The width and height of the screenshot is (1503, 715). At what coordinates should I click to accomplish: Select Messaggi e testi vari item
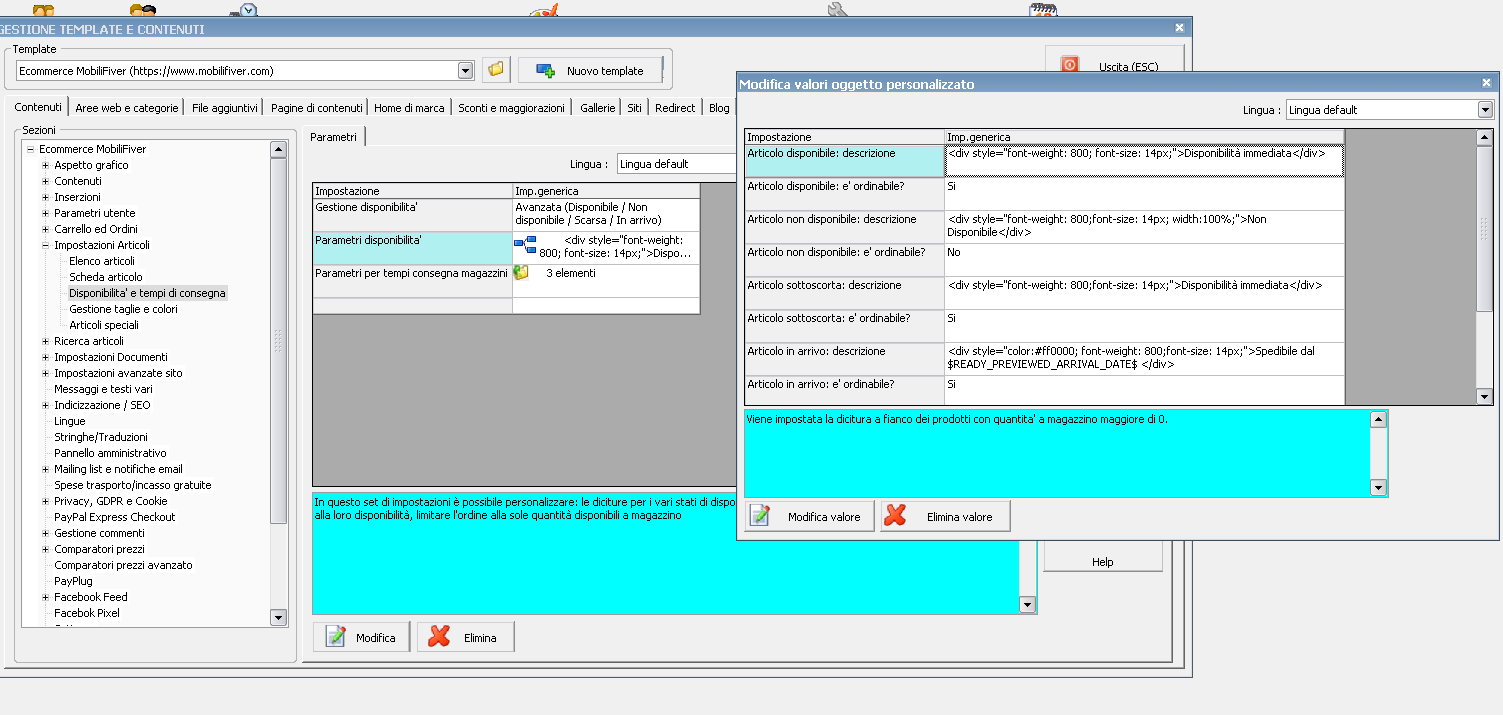click(103, 389)
